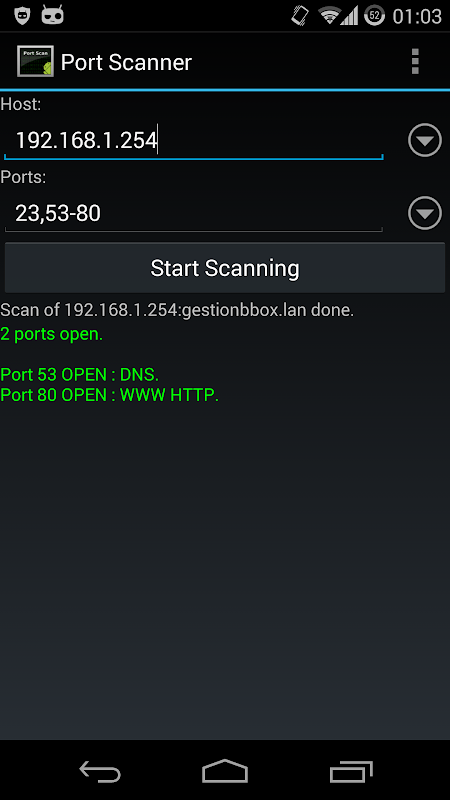This screenshot has height=800, width=450.
Task: Tap the CyanogenMod mascot status icon
Action: (x=53, y=15)
